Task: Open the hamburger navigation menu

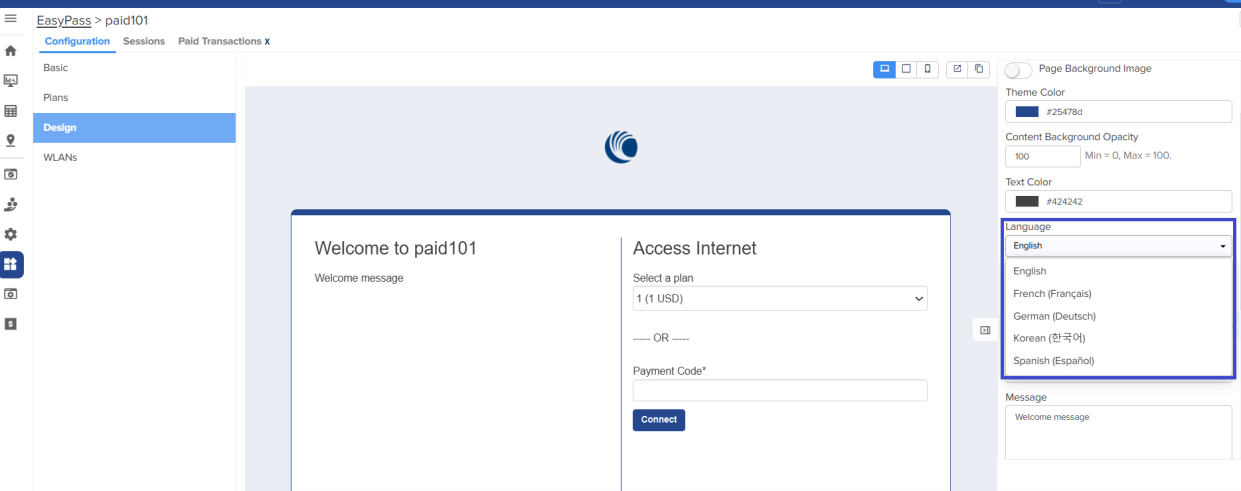Action: pos(11,19)
